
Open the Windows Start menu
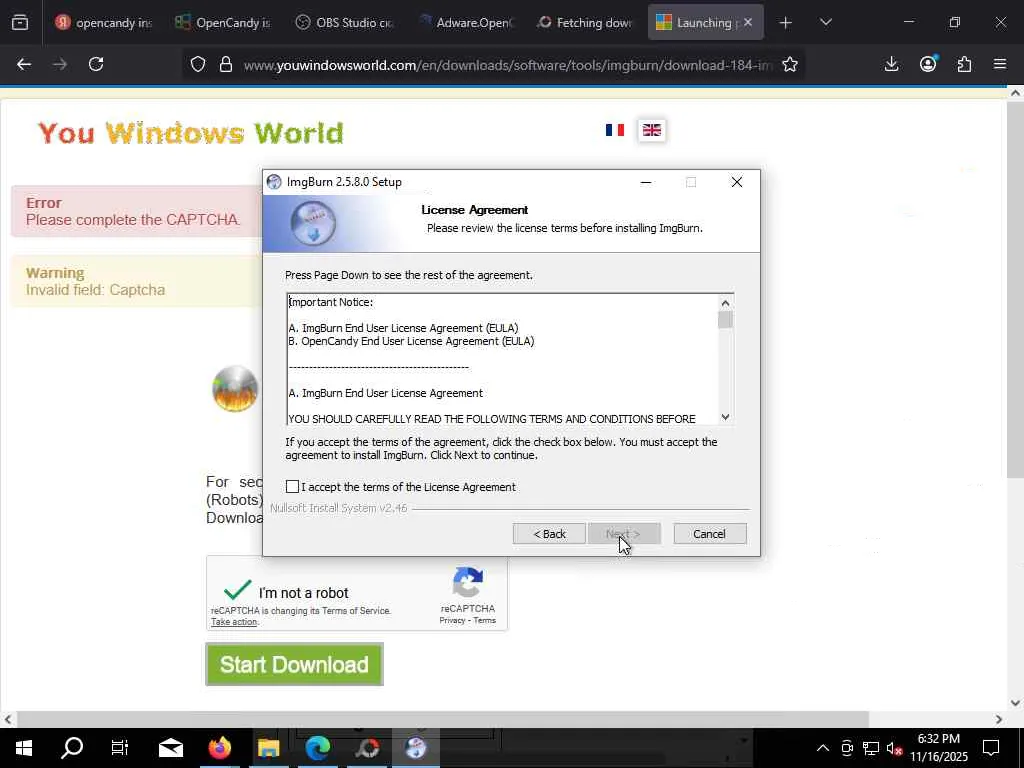pos(24,748)
